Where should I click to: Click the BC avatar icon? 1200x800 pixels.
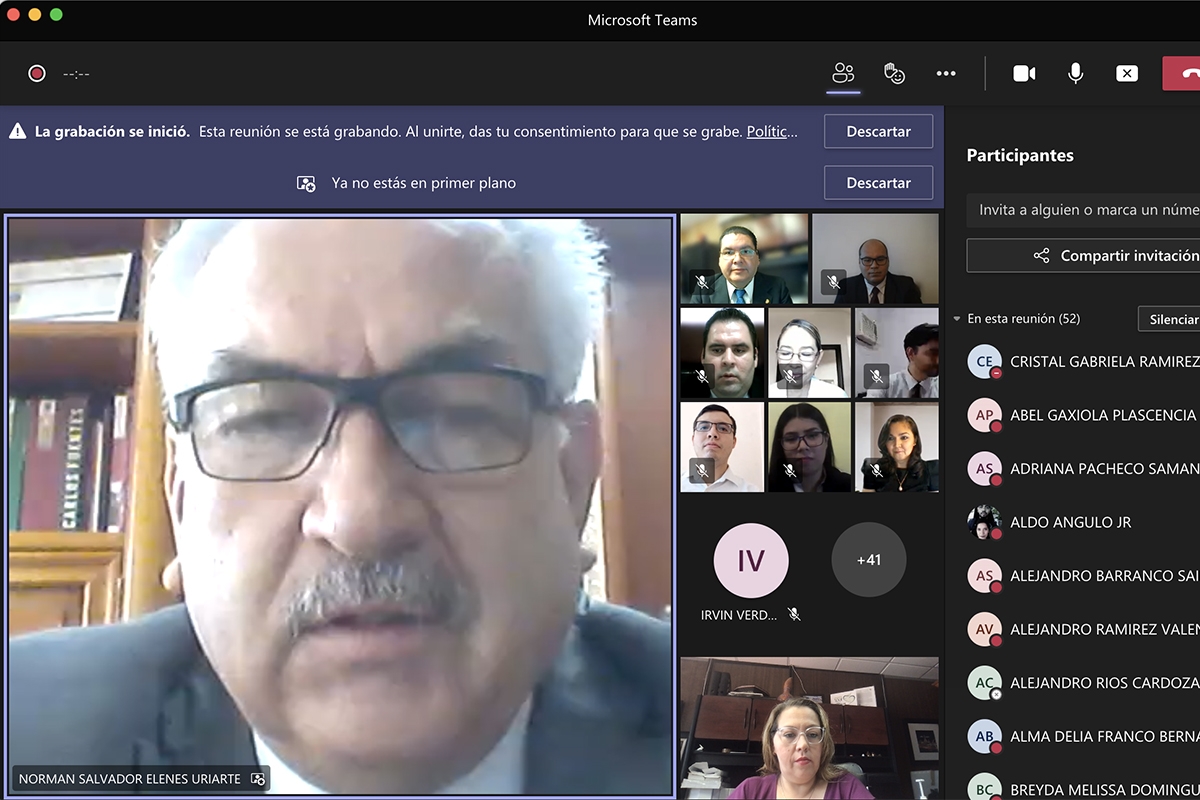pos(985,787)
